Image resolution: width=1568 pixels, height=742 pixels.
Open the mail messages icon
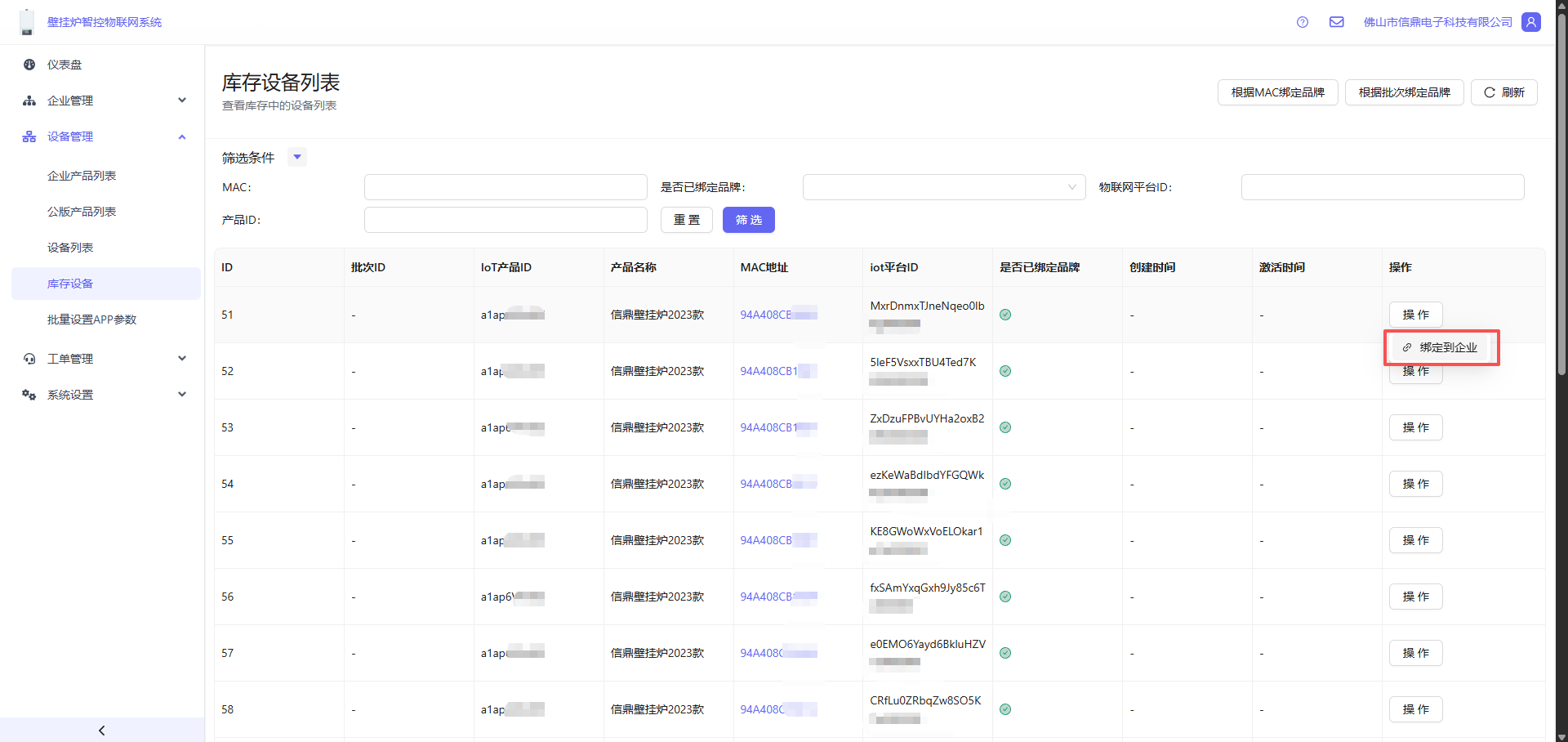pos(1336,22)
